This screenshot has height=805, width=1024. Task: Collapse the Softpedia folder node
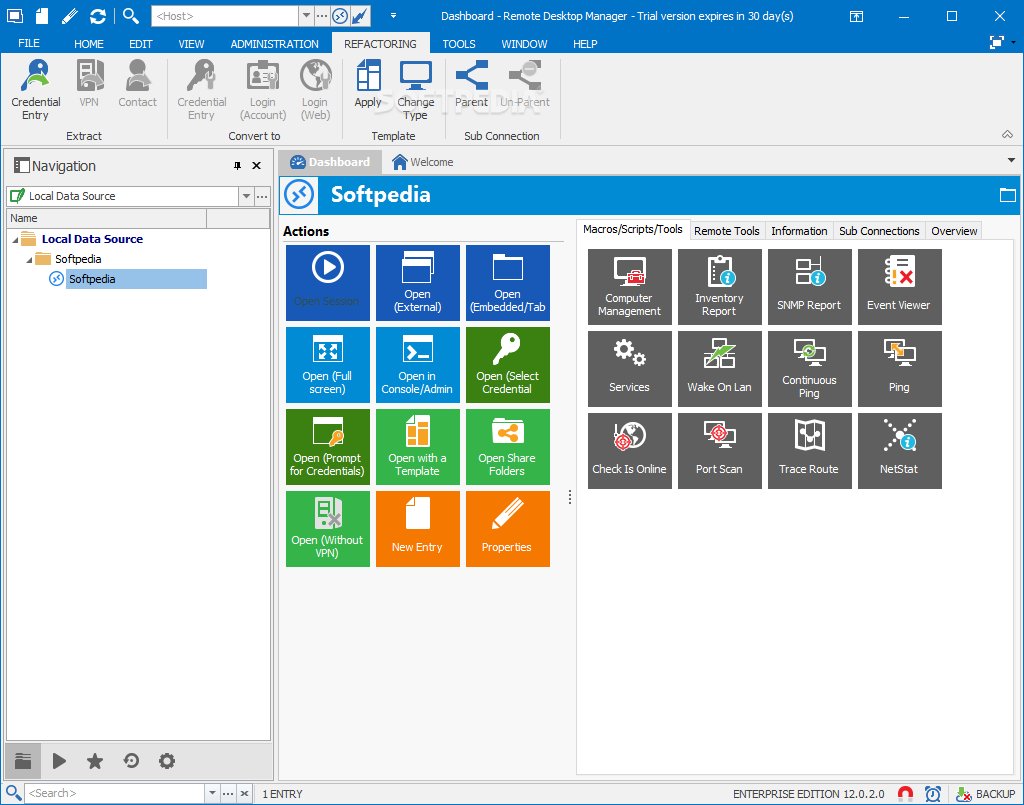(x=29, y=260)
